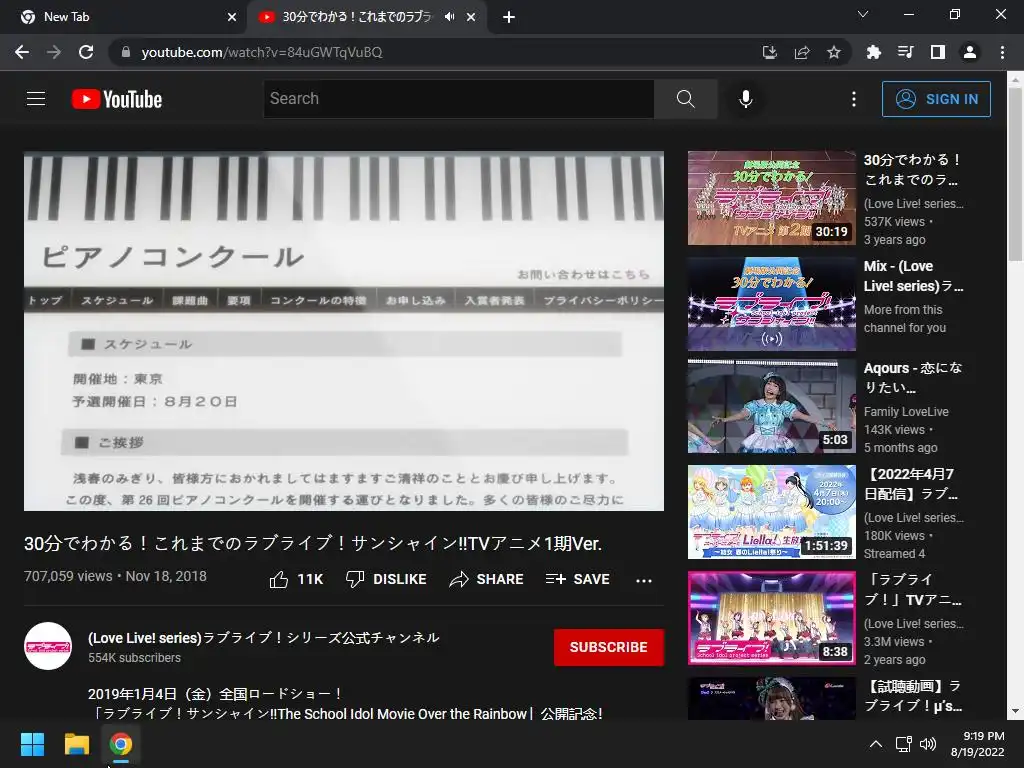Navigate back in Chrome
Image resolution: width=1024 pixels, height=768 pixels.
[x=22, y=52]
